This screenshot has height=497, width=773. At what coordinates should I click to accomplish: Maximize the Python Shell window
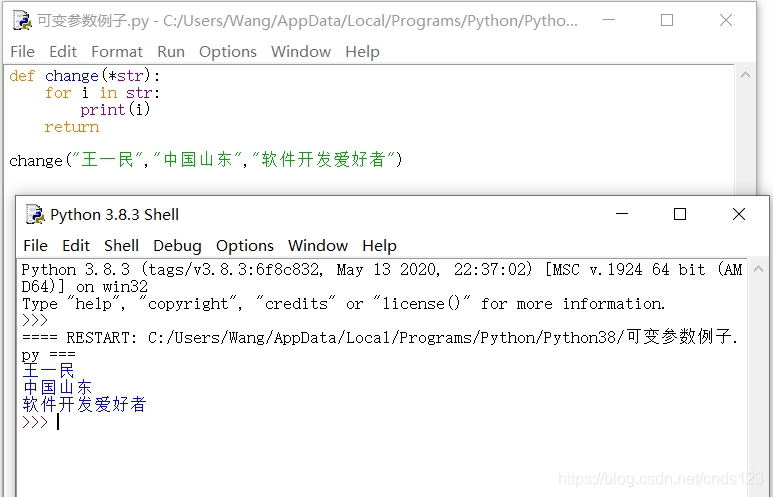(x=680, y=214)
